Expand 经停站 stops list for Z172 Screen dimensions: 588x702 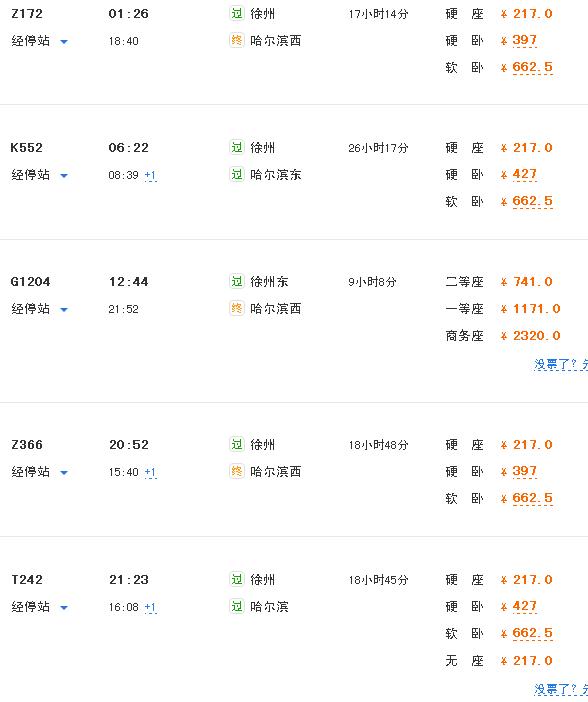[39, 41]
